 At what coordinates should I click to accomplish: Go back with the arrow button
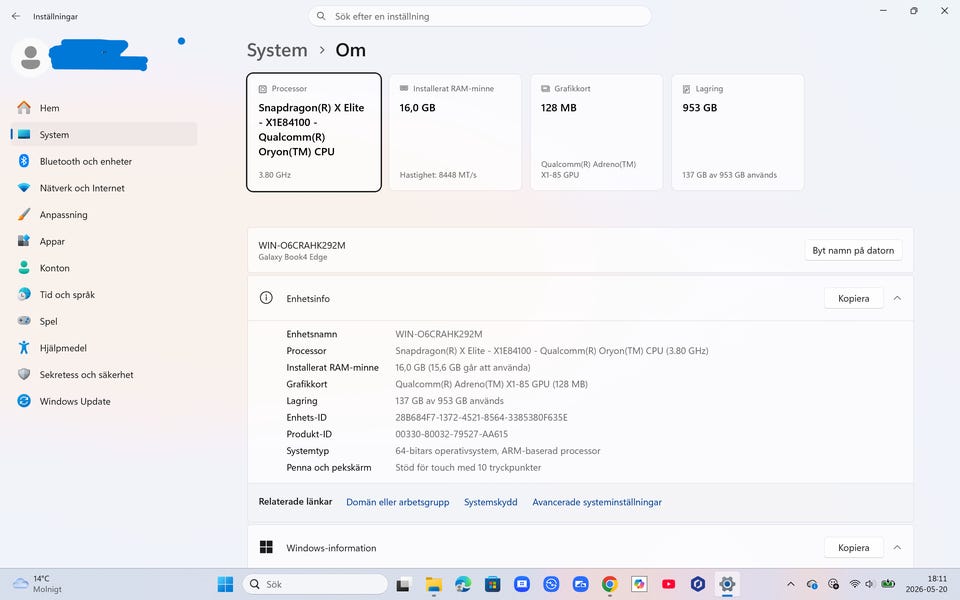[16, 17]
